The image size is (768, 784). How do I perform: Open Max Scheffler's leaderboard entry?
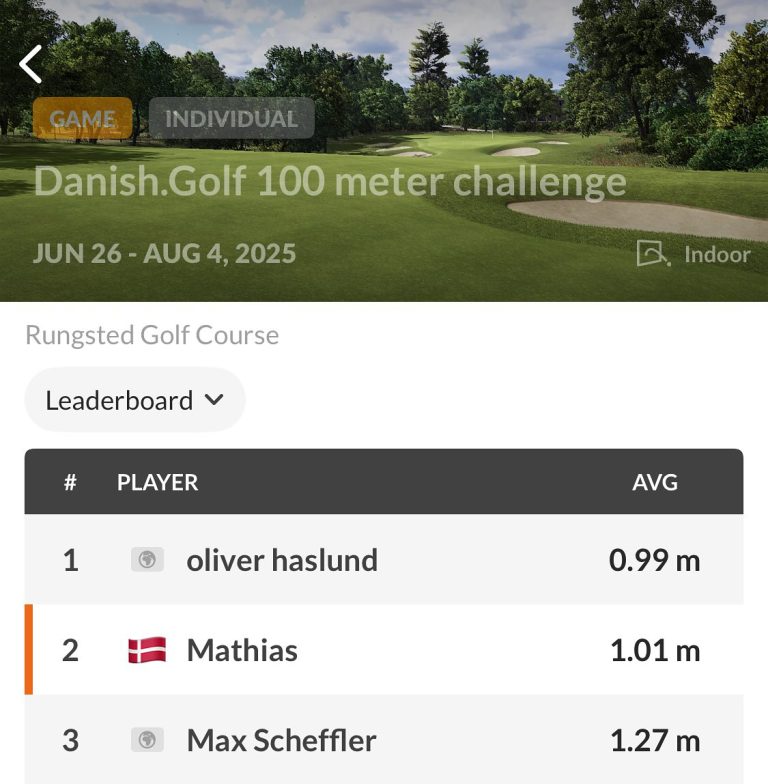384,740
